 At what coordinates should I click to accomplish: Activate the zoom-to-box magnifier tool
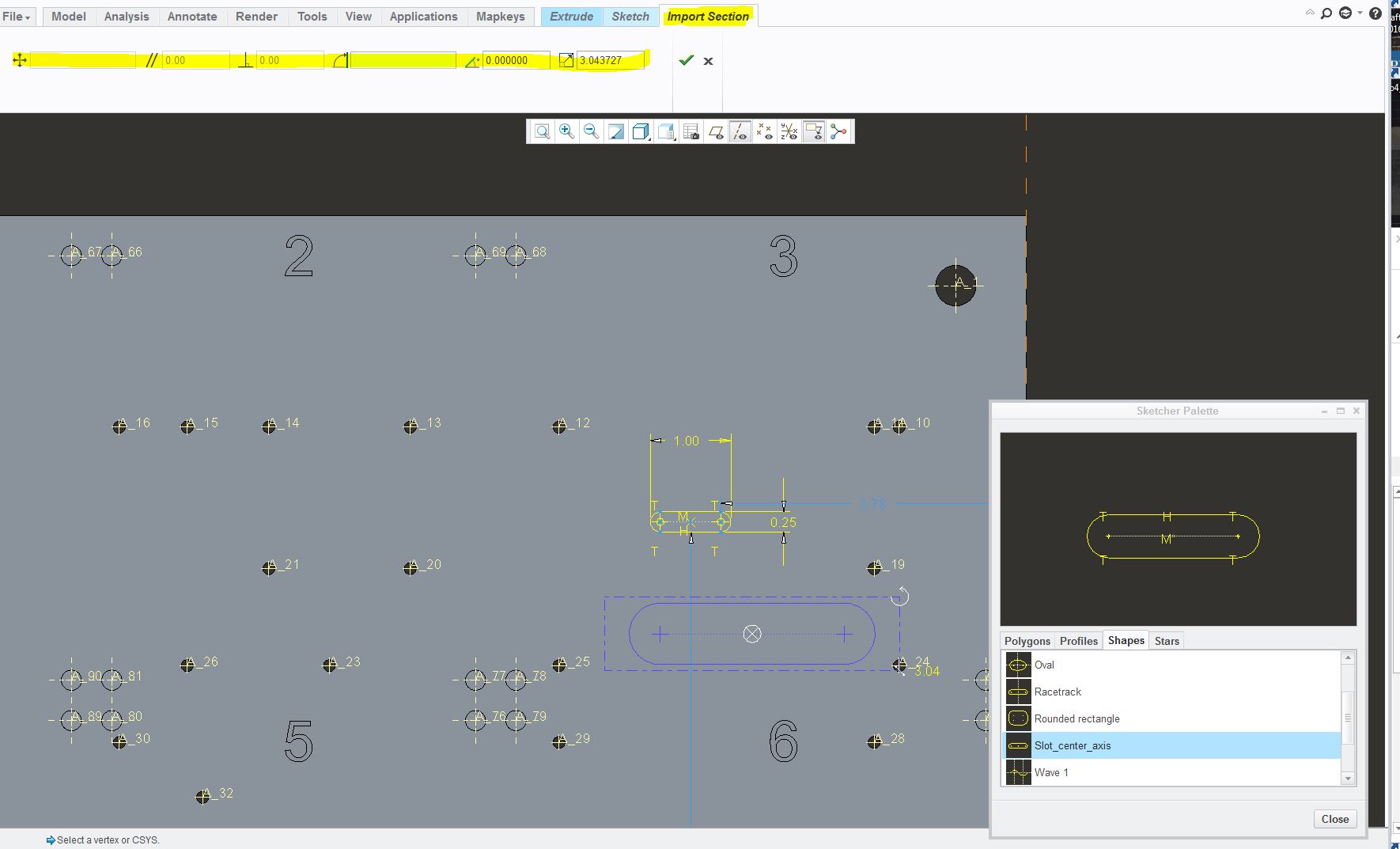point(543,131)
